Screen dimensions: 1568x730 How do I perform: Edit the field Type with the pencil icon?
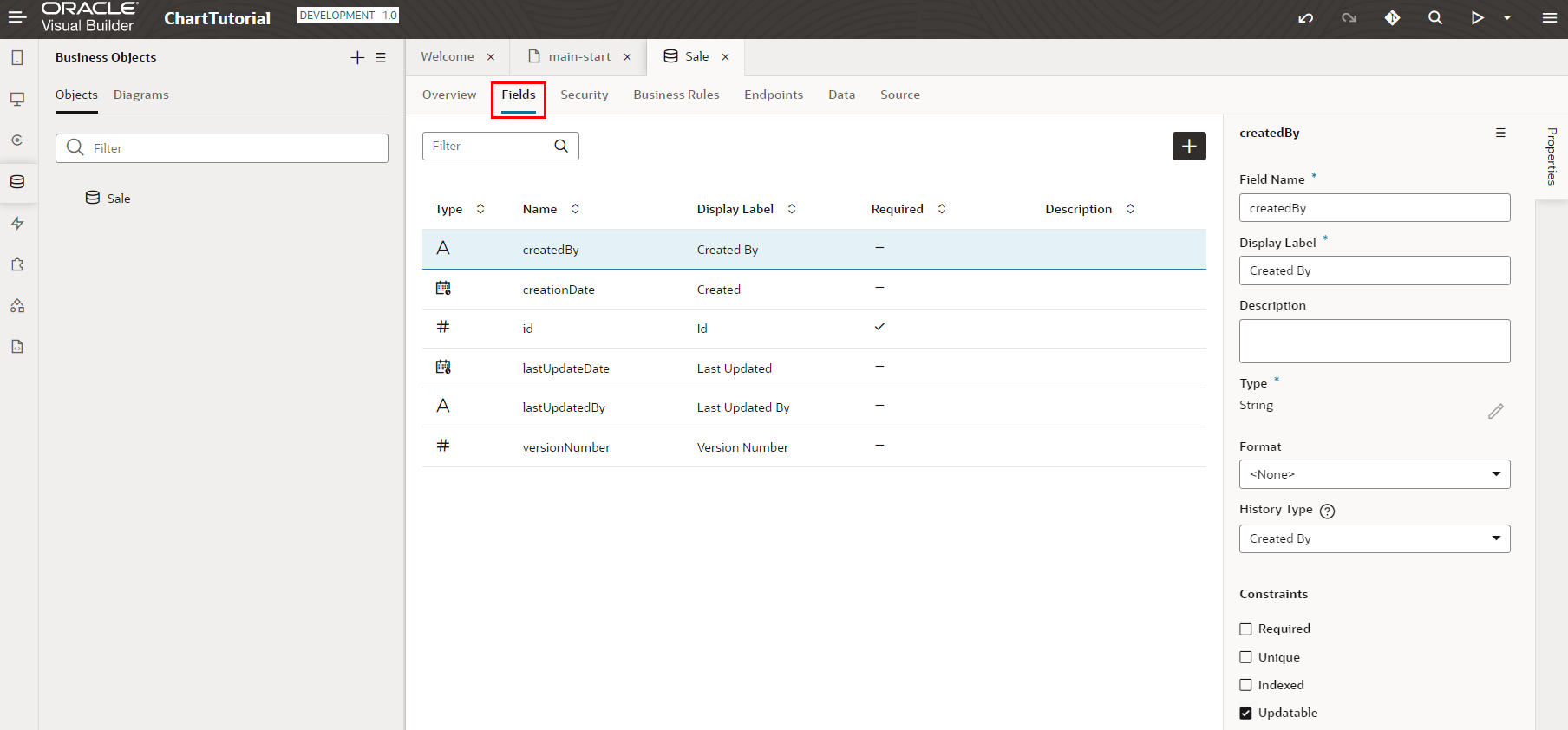pos(1495,411)
